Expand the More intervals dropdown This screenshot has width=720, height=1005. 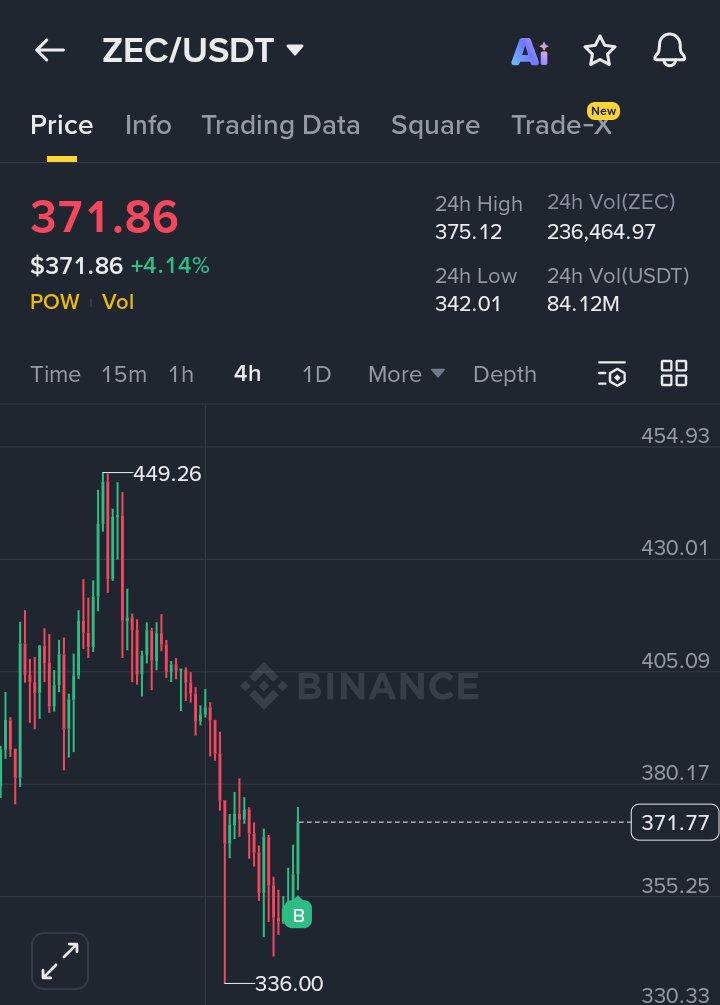[406, 374]
